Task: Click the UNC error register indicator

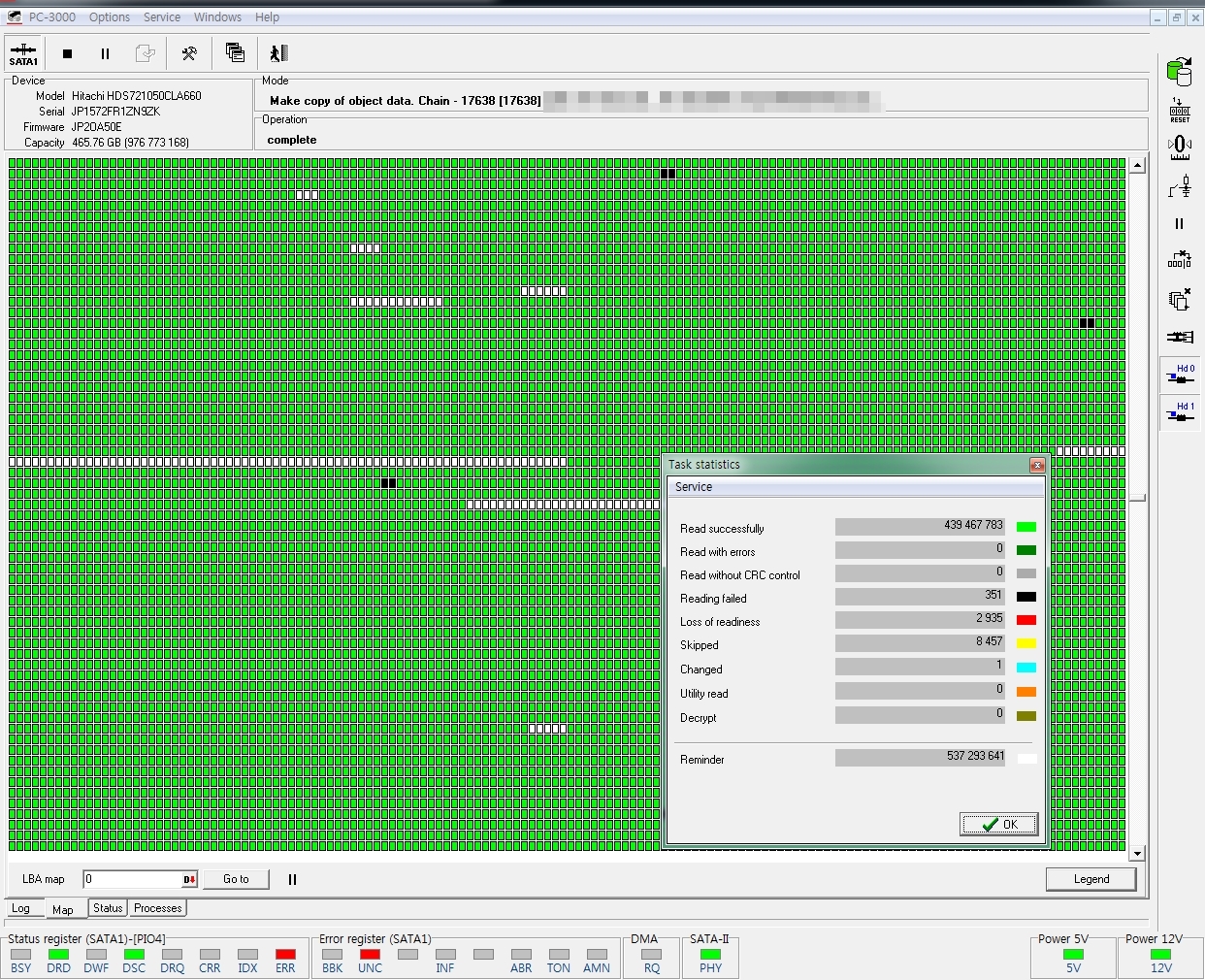Action: click(x=370, y=955)
